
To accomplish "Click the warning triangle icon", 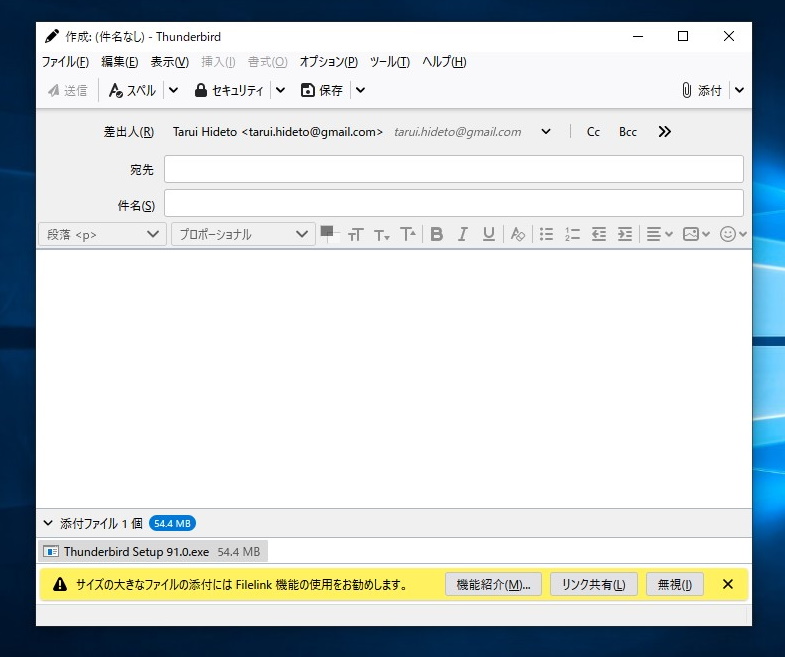I will click(x=60, y=584).
